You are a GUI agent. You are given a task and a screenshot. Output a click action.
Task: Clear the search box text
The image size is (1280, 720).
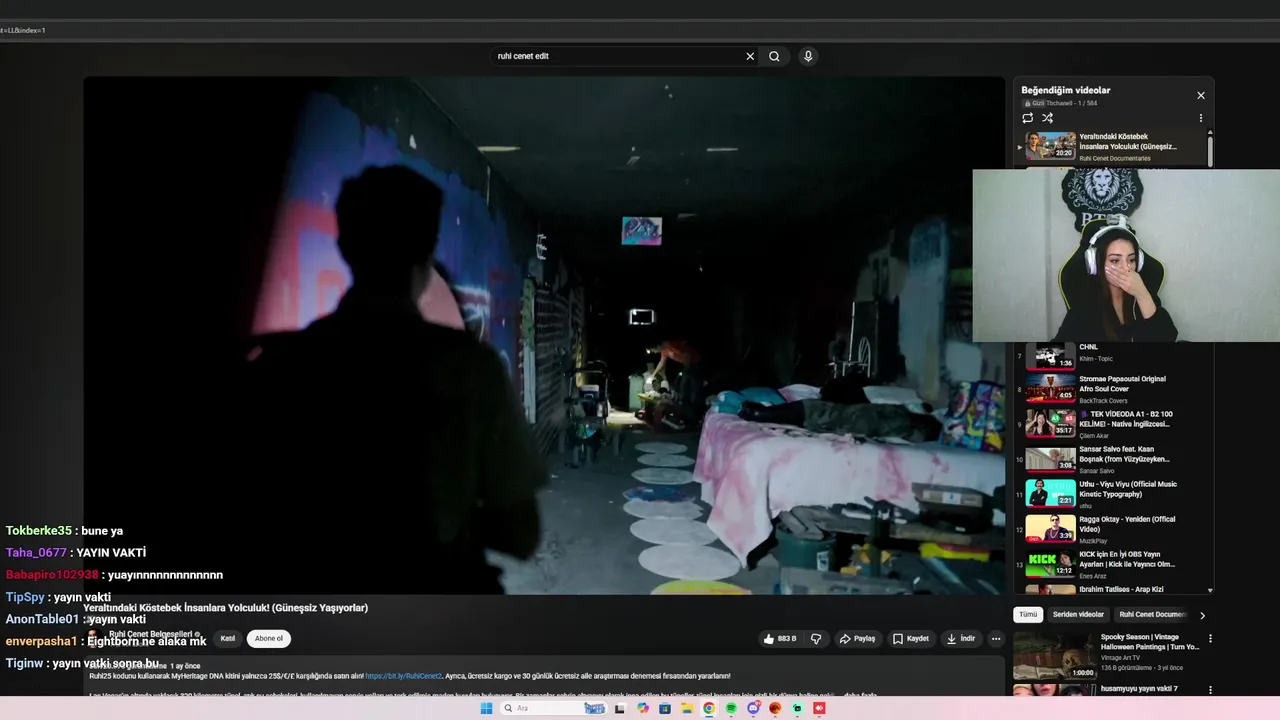coord(750,56)
